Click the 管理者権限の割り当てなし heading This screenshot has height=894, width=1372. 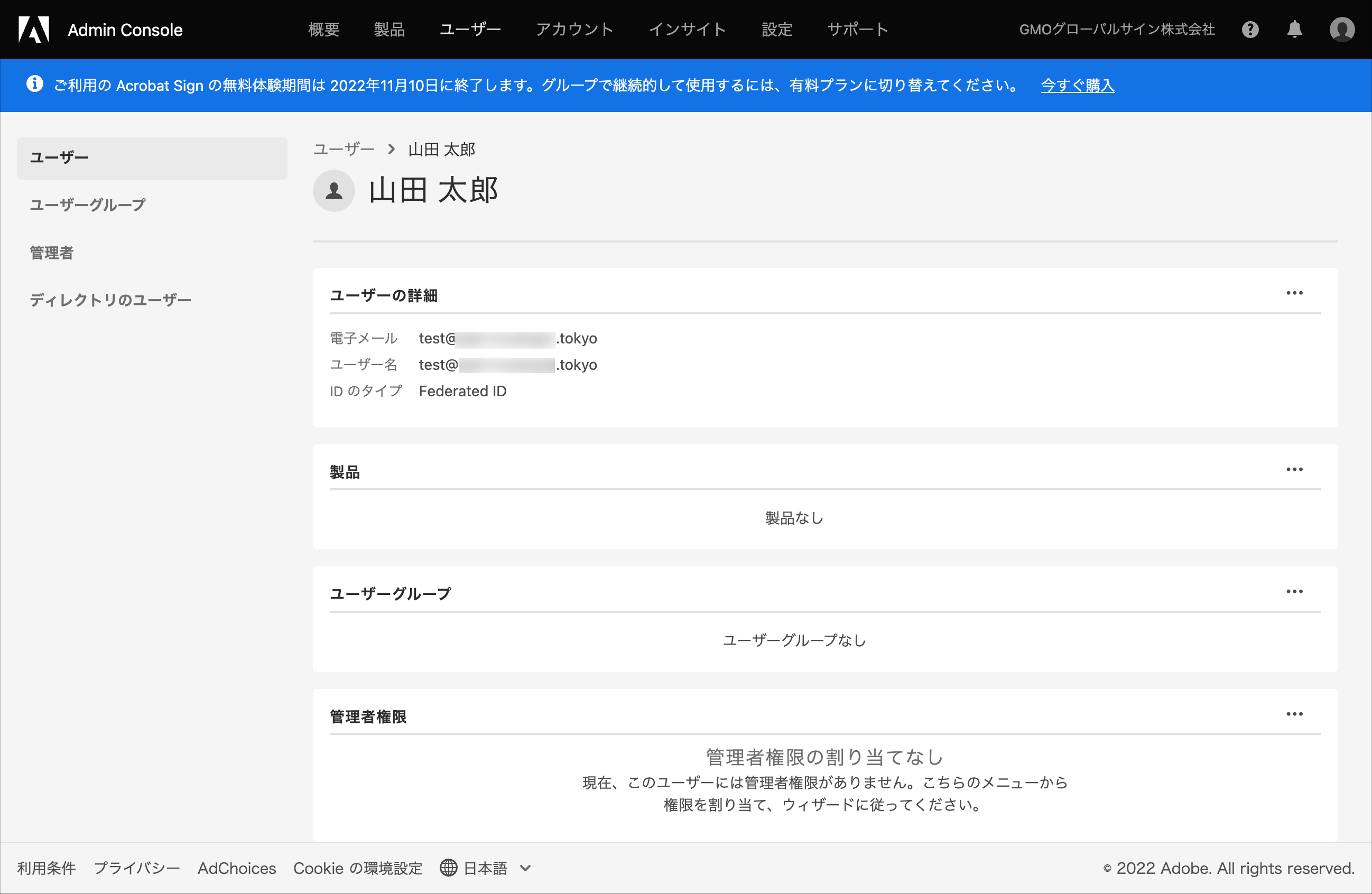click(x=825, y=757)
